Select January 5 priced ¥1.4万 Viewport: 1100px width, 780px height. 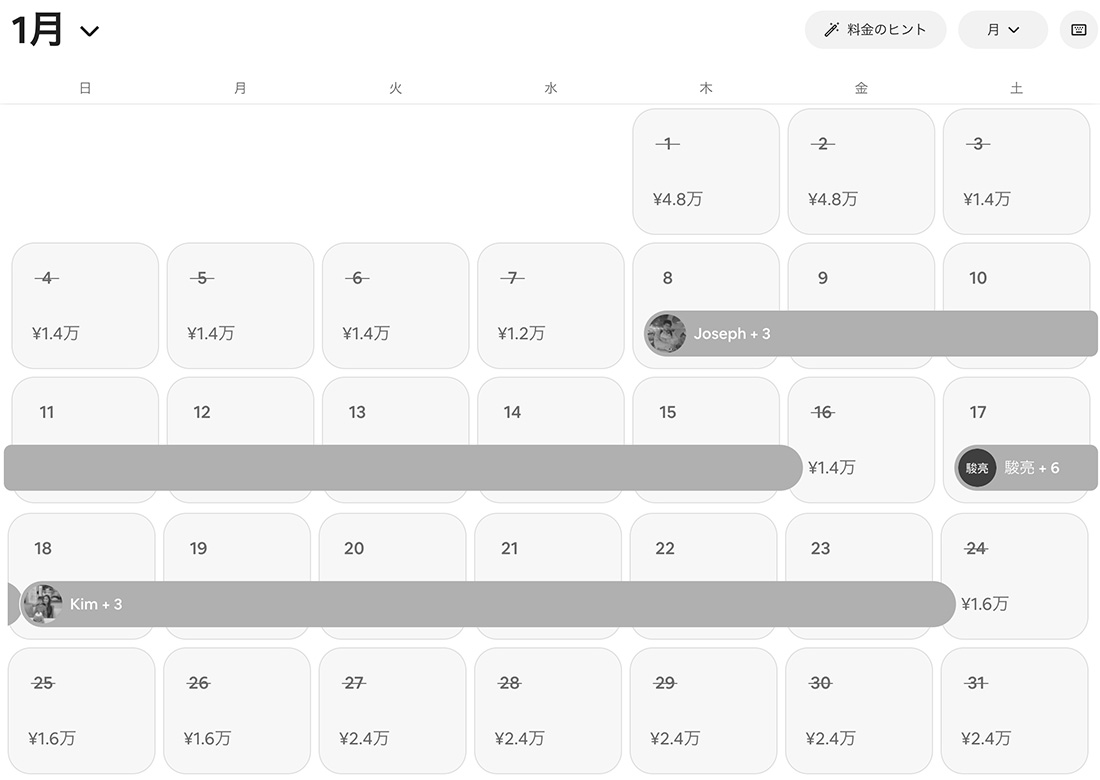240,306
